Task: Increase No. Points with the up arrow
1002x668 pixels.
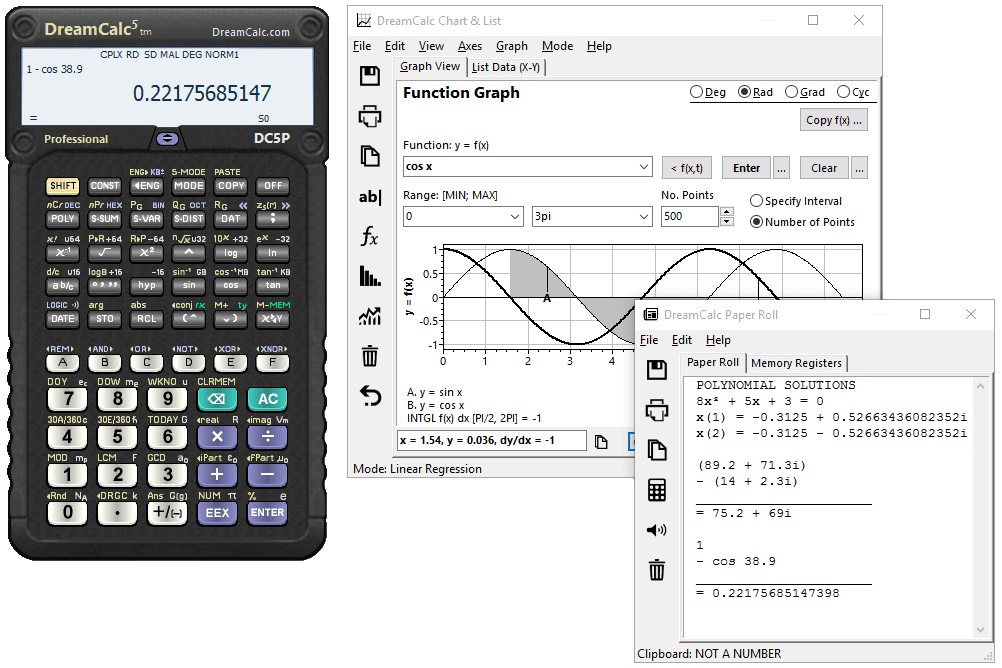Action: [727, 212]
